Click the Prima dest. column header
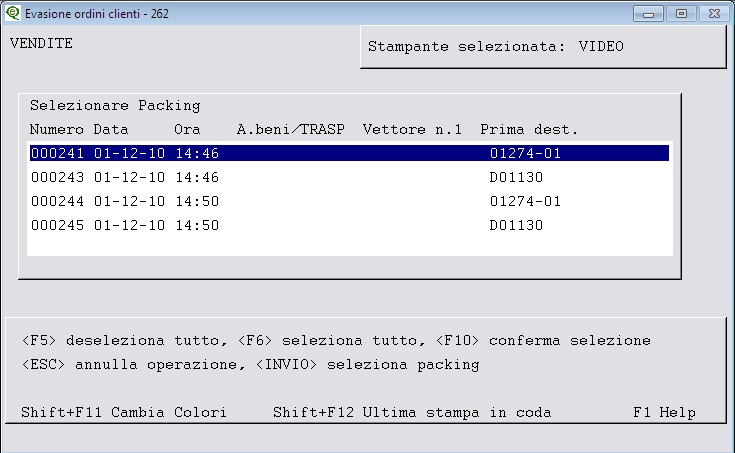The image size is (735, 453). [529, 129]
